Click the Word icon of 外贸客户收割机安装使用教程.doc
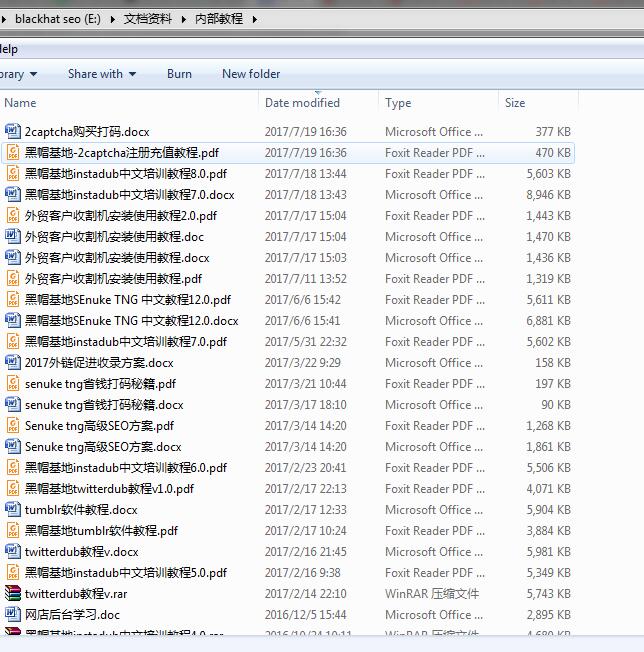644x652 pixels. click(x=12, y=237)
